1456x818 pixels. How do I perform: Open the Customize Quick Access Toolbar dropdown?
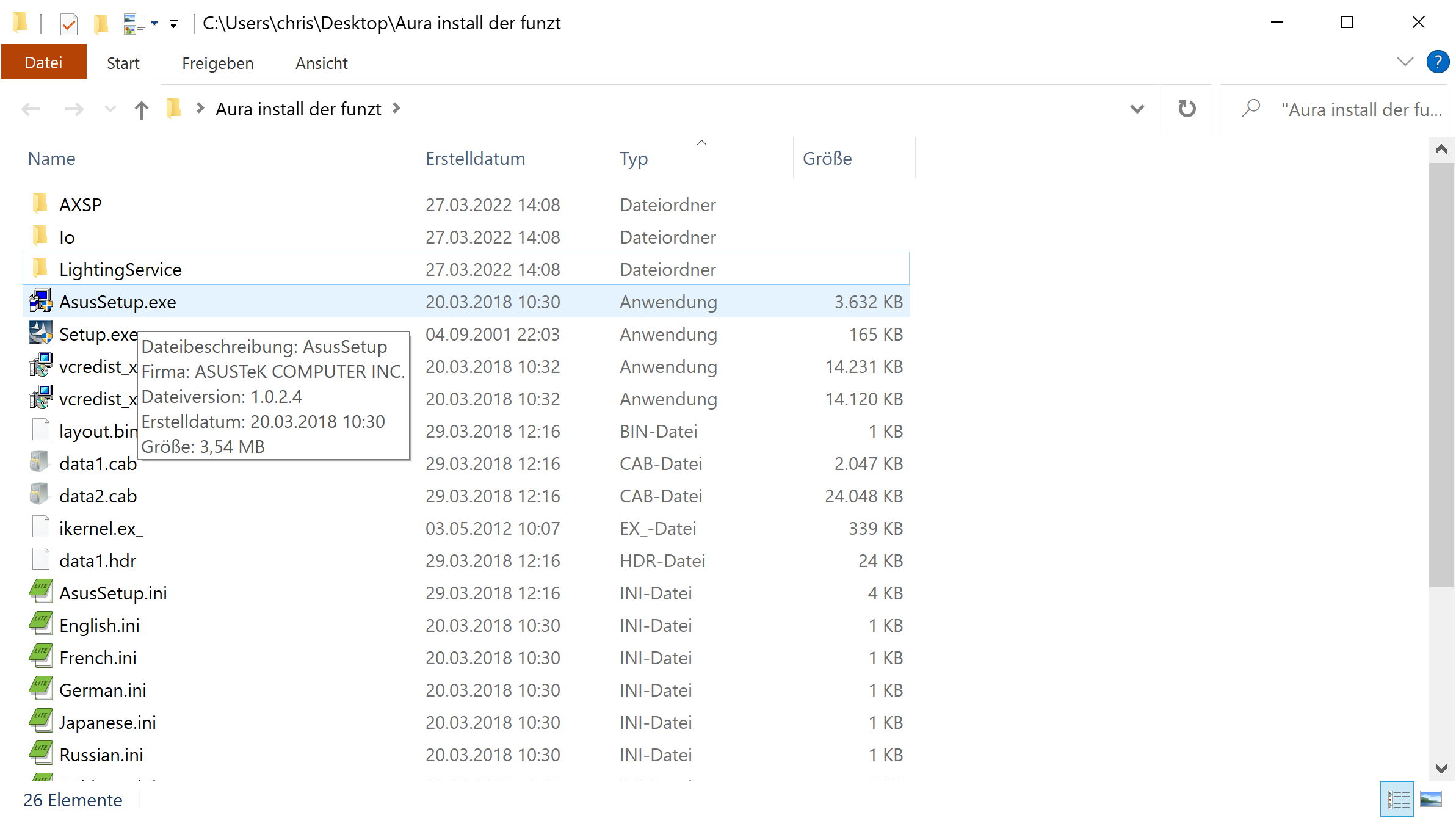[174, 24]
